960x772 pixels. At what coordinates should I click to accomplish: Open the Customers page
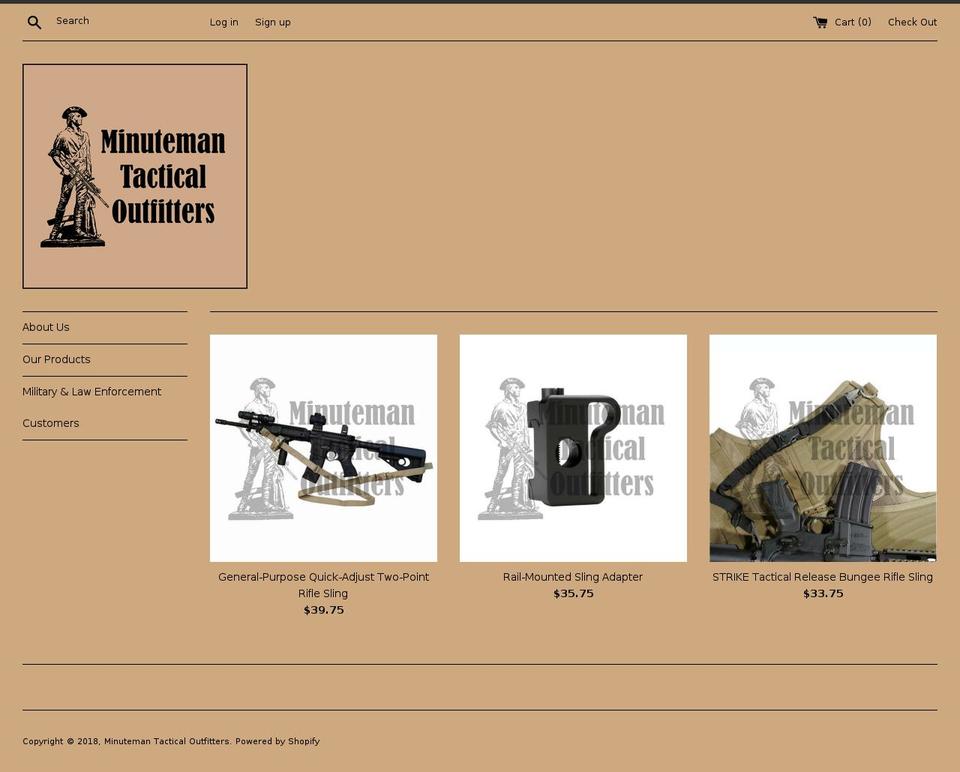(x=51, y=423)
